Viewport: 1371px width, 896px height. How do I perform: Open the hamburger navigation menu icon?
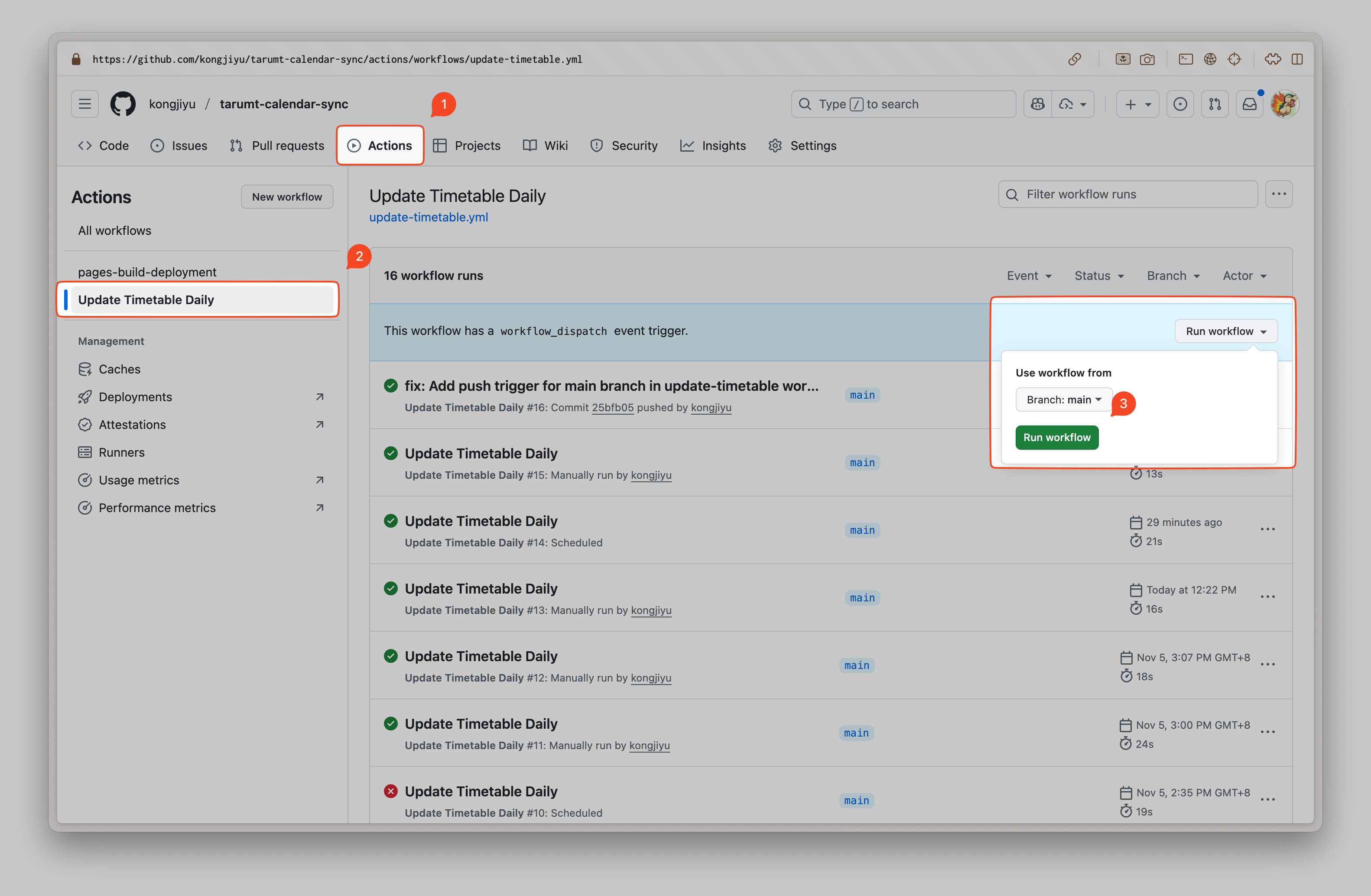tap(84, 104)
